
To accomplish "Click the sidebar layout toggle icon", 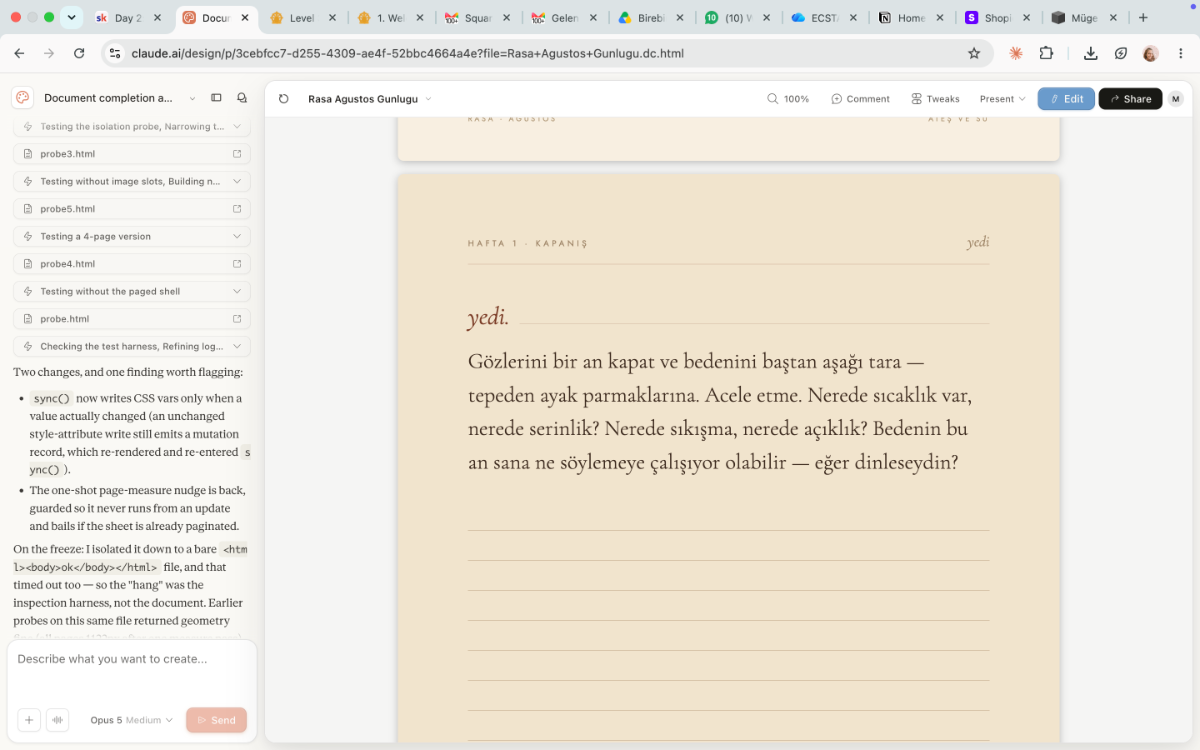I will pos(216,98).
